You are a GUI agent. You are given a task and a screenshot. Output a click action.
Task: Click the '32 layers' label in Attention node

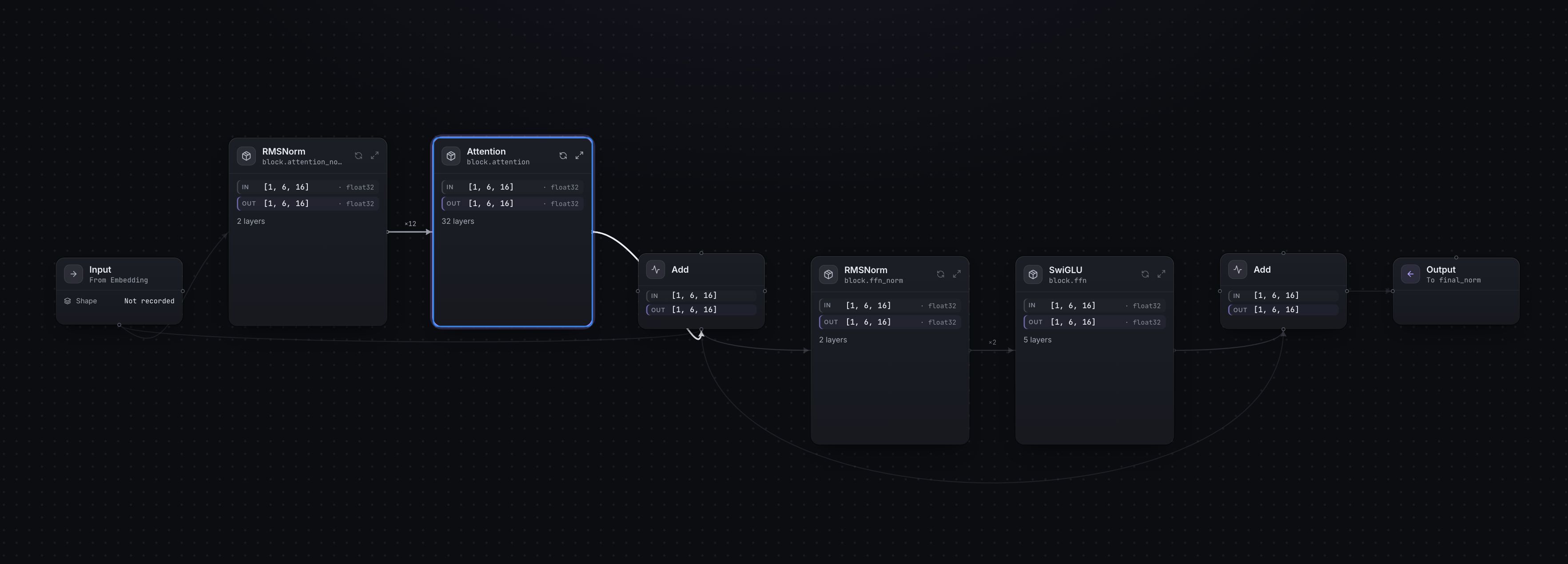coord(458,221)
